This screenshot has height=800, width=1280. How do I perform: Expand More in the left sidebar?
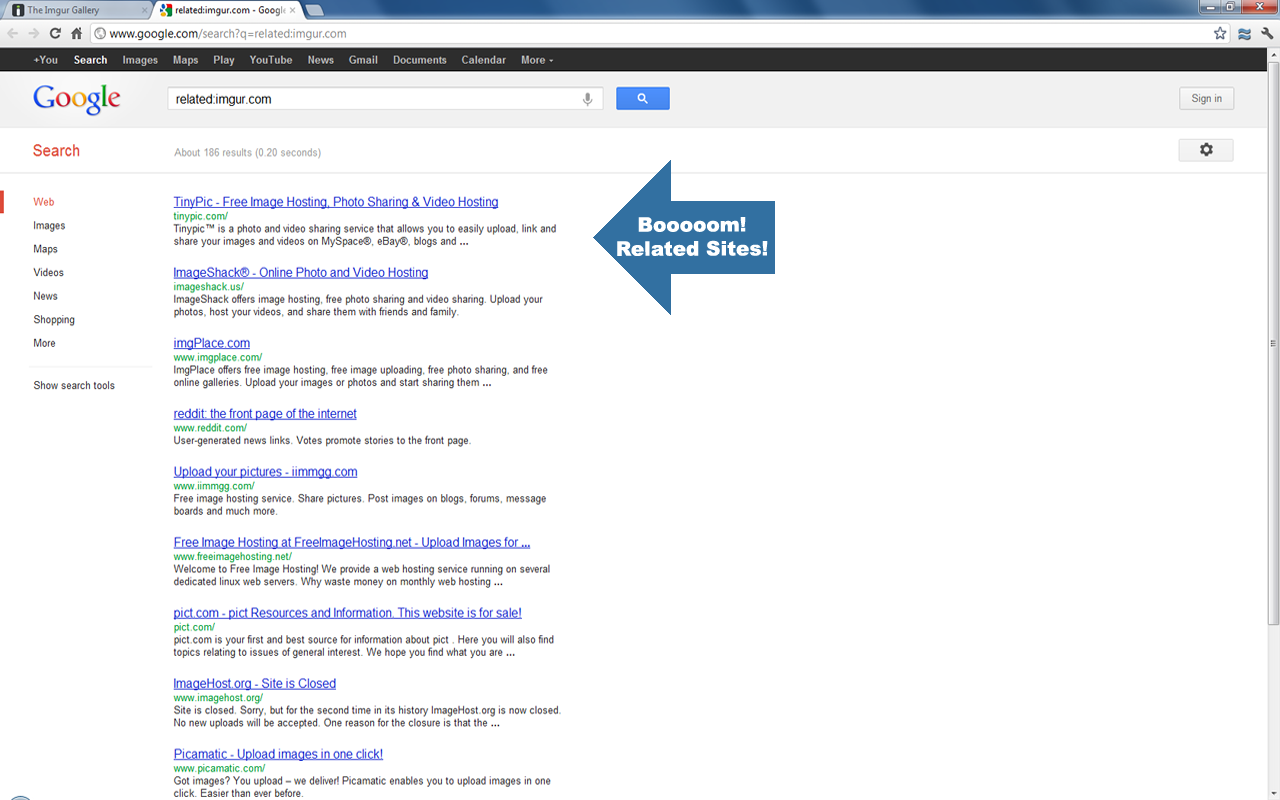click(x=45, y=343)
